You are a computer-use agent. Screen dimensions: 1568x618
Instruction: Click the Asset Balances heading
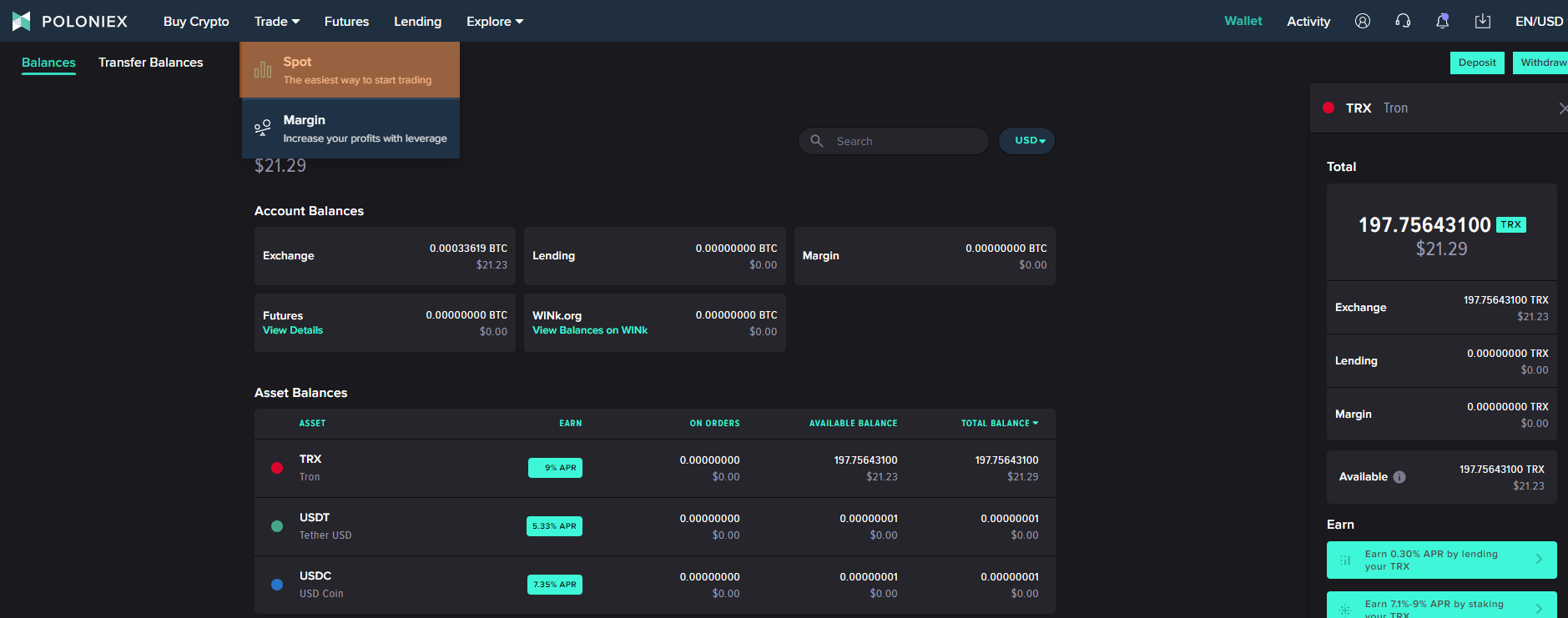301,393
